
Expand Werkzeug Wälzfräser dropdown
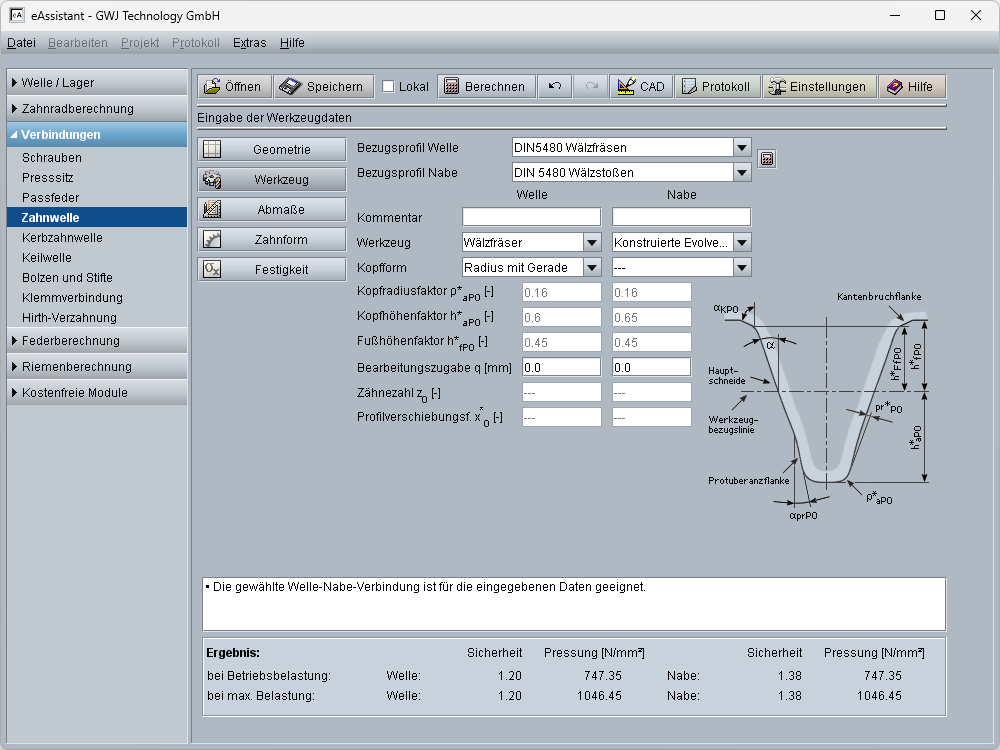click(591, 242)
